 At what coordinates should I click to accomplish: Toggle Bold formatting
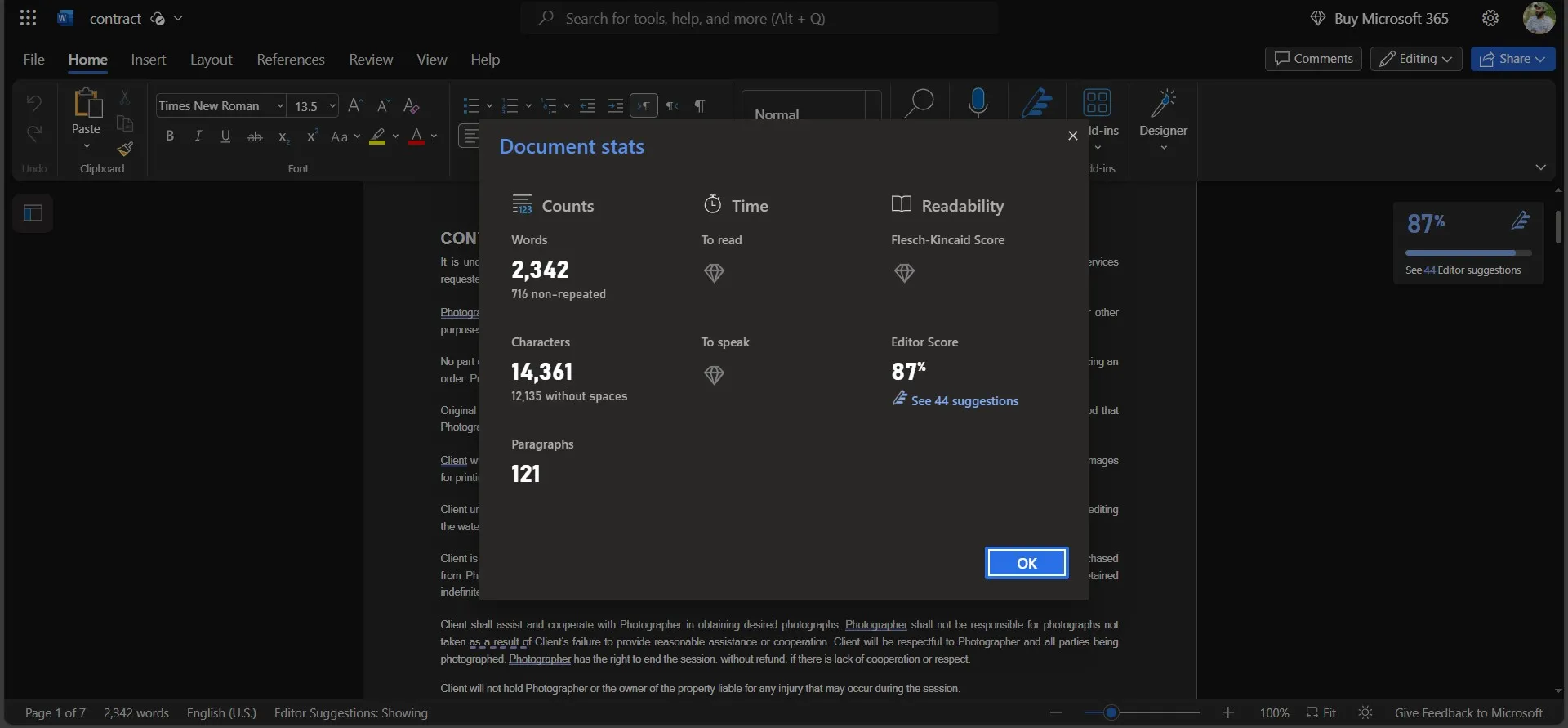[170, 136]
